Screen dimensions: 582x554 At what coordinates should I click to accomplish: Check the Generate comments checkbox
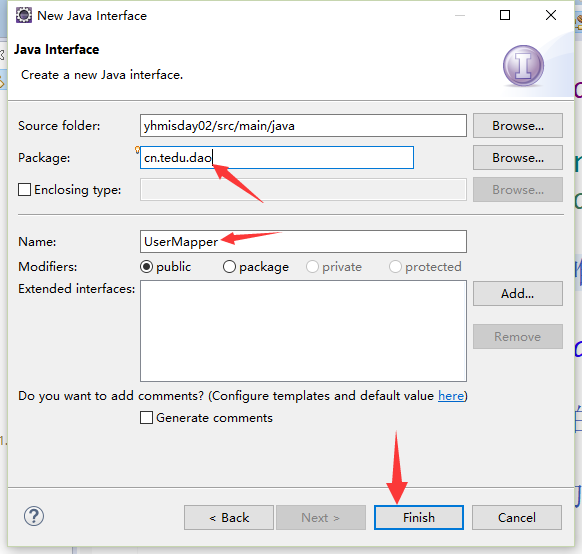146,417
